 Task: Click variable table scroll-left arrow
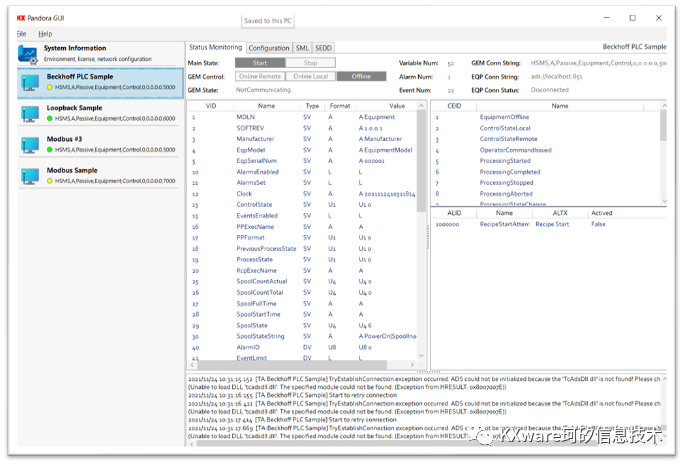(192, 364)
